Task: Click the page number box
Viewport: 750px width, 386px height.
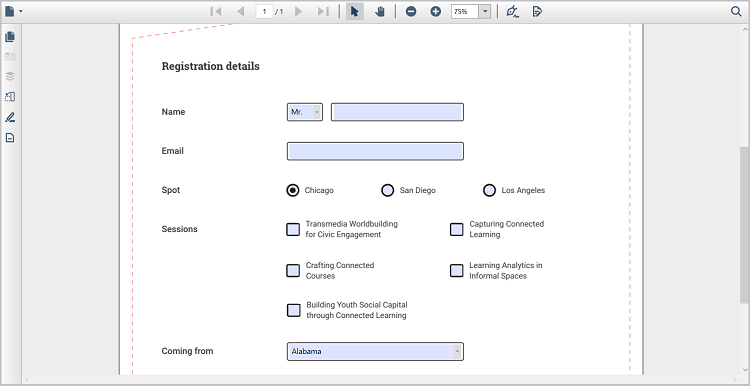Action: pyautogui.click(x=264, y=11)
